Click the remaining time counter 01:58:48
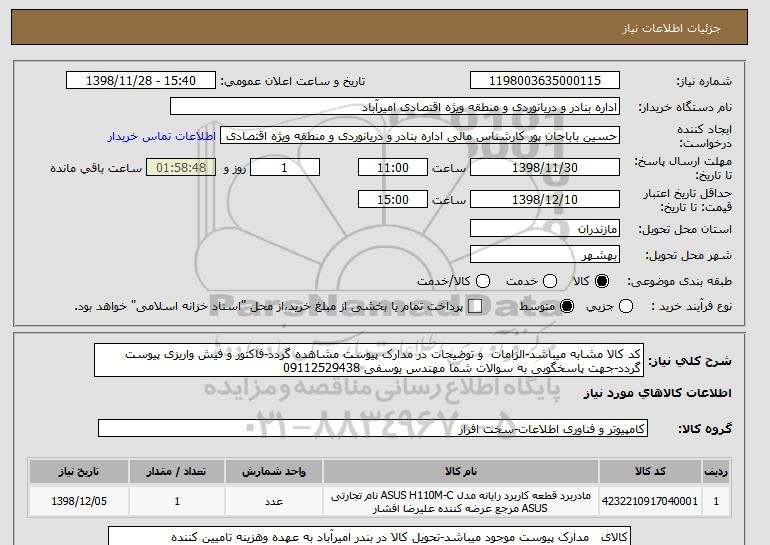The height and width of the screenshot is (545, 770). pos(181,167)
